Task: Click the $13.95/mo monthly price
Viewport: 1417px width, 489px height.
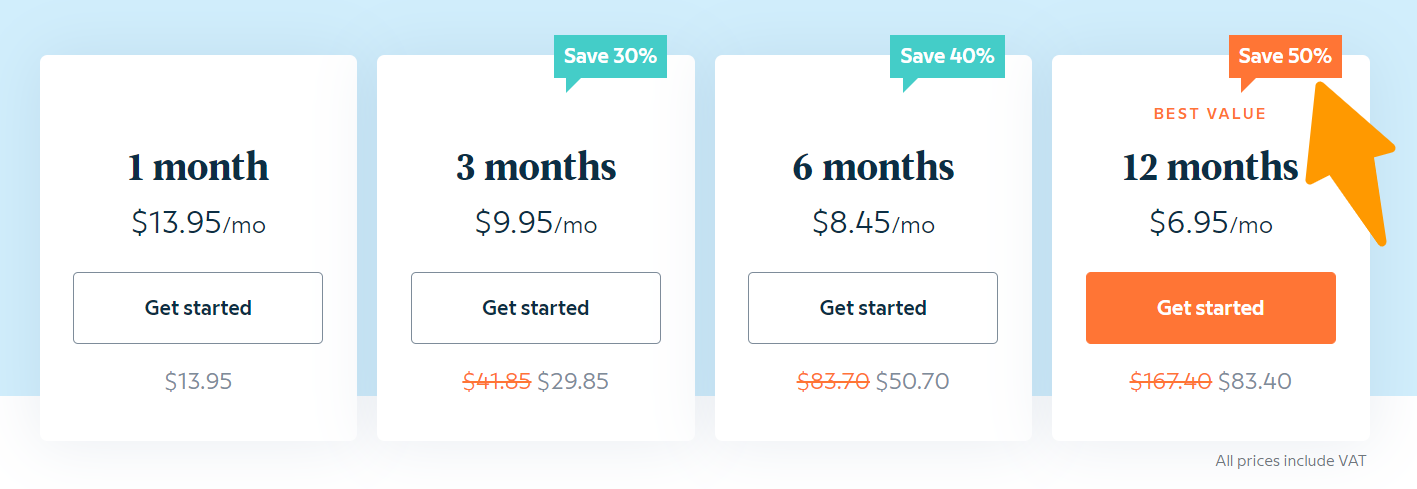Action: pos(198,222)
